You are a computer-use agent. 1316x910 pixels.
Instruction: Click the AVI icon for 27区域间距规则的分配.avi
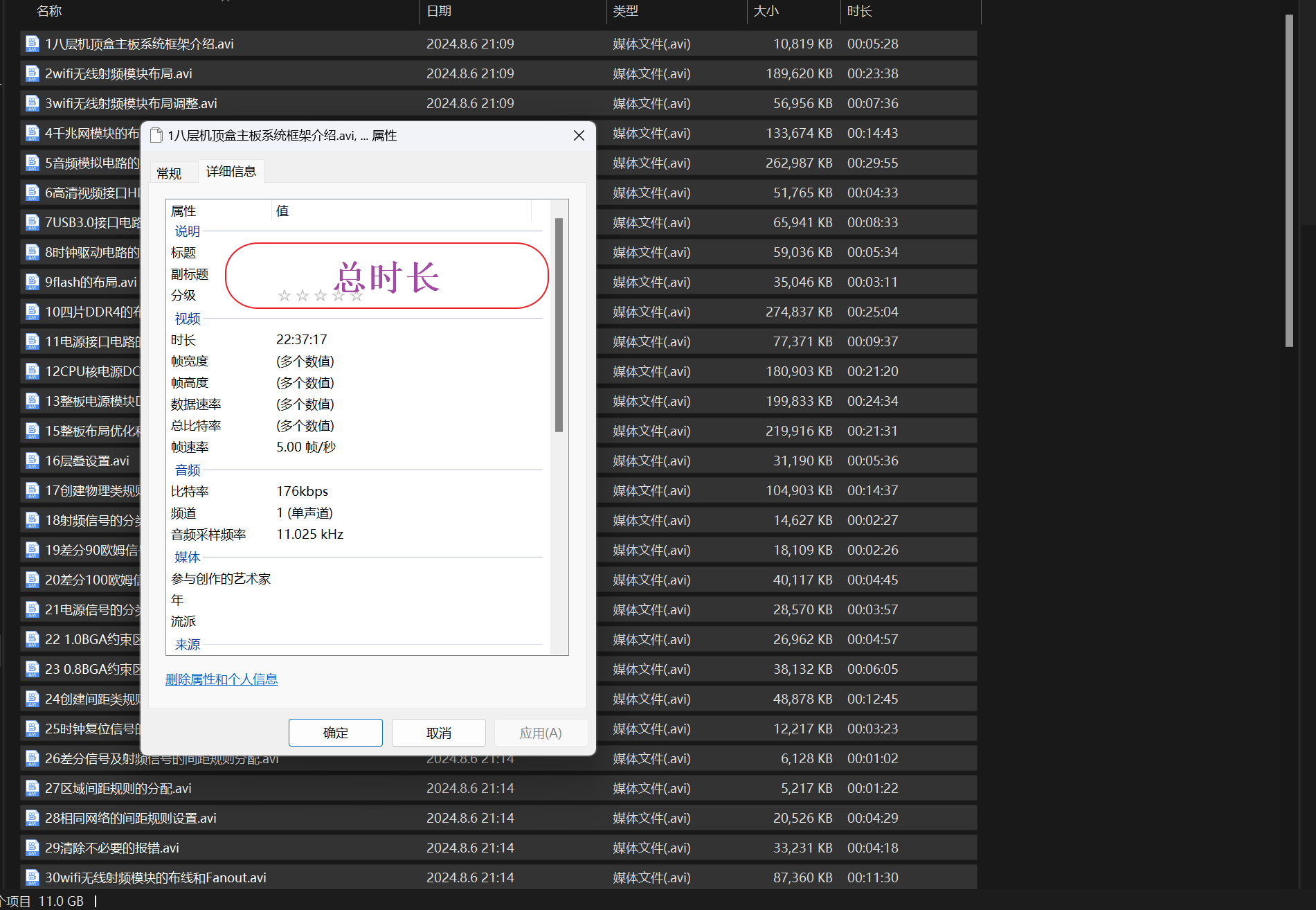(32, 788)
